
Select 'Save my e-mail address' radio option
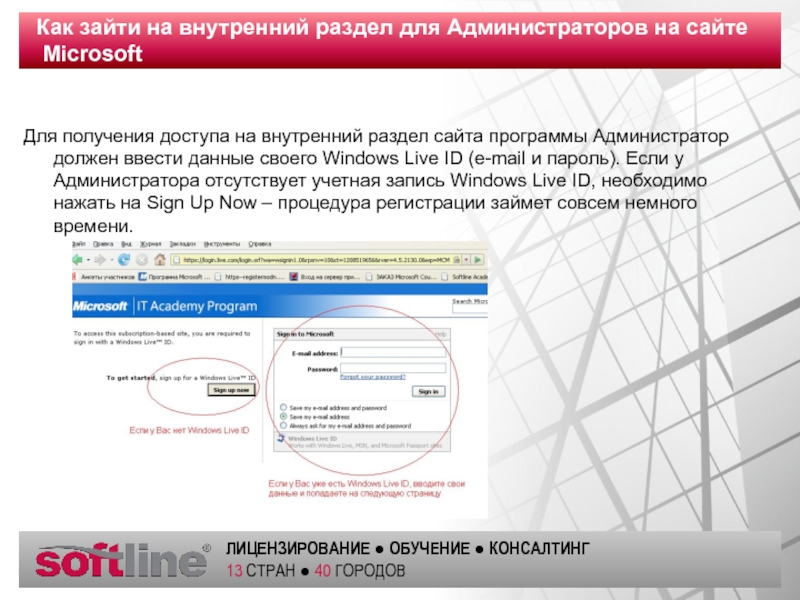pyautogui.click(x=283, y=416)
